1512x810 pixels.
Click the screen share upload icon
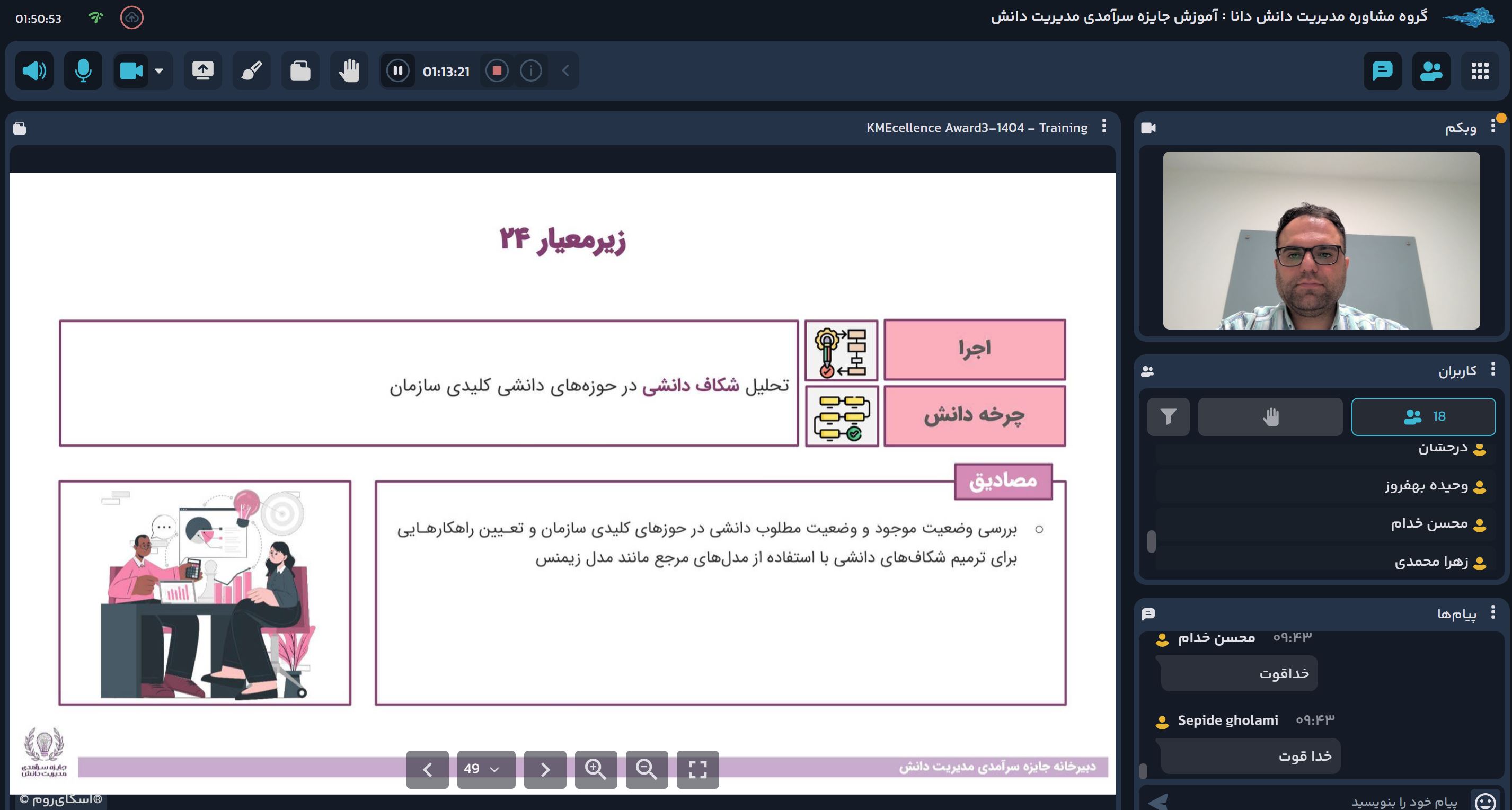[x=202, y=71]
